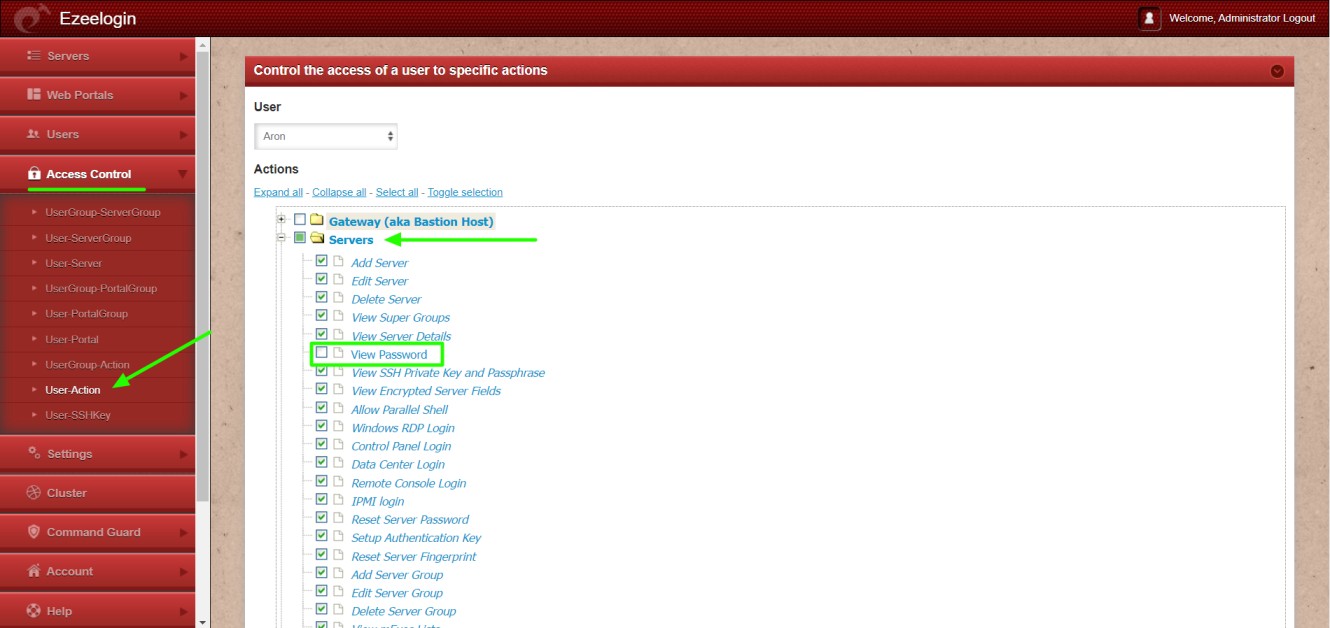The image size is (1330, 628).
Task: Click the Users people icon
Action: 34,134
